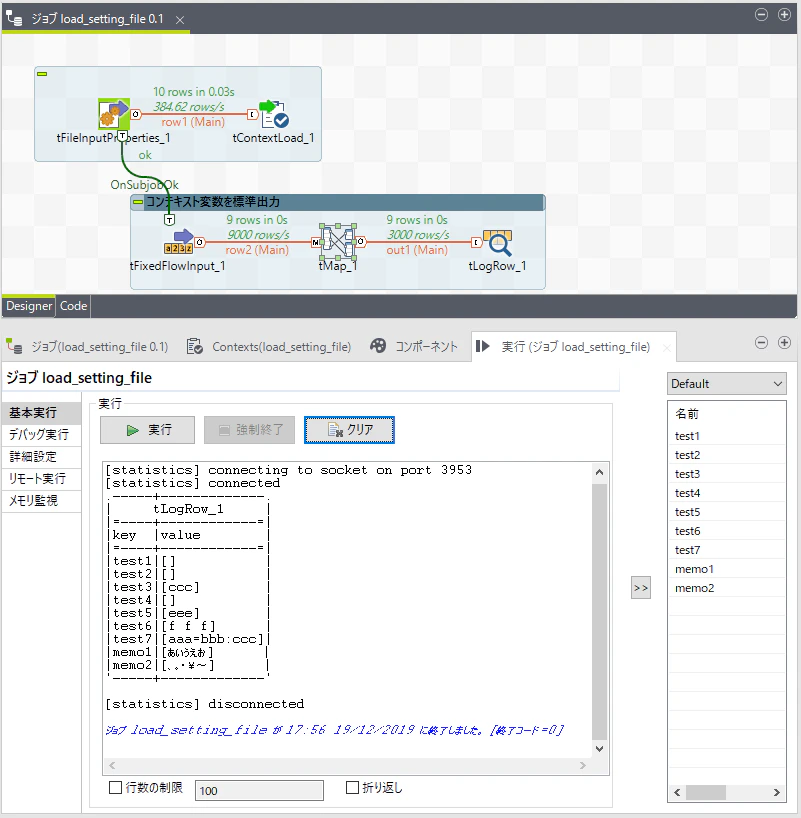Click the クリア clear button
The height and width of the screenshot is (818, 801).
click(349, 430)
